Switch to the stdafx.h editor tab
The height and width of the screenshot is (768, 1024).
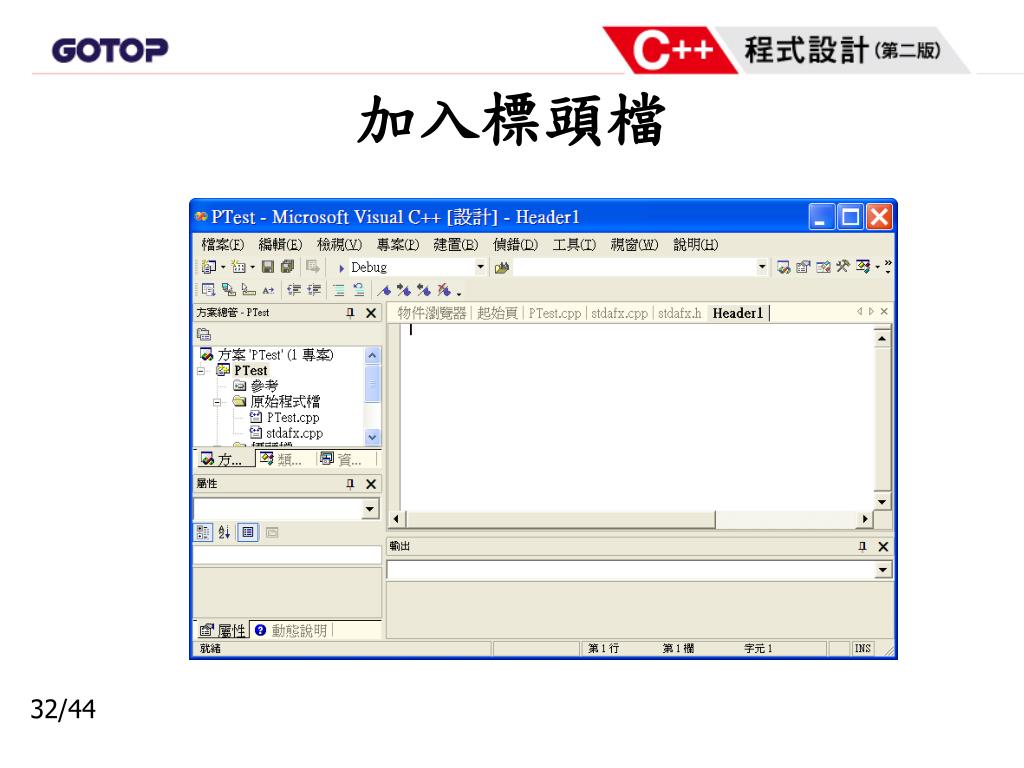tap(679, 313)
